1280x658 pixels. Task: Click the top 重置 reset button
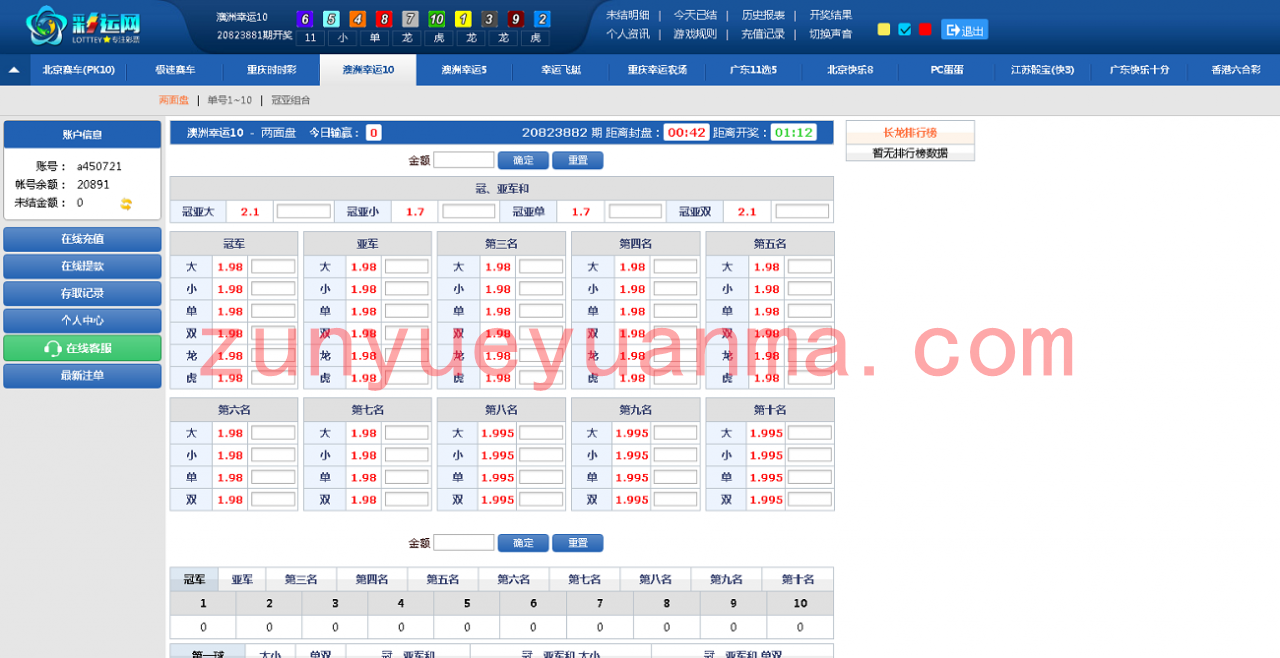pos(577,160)
